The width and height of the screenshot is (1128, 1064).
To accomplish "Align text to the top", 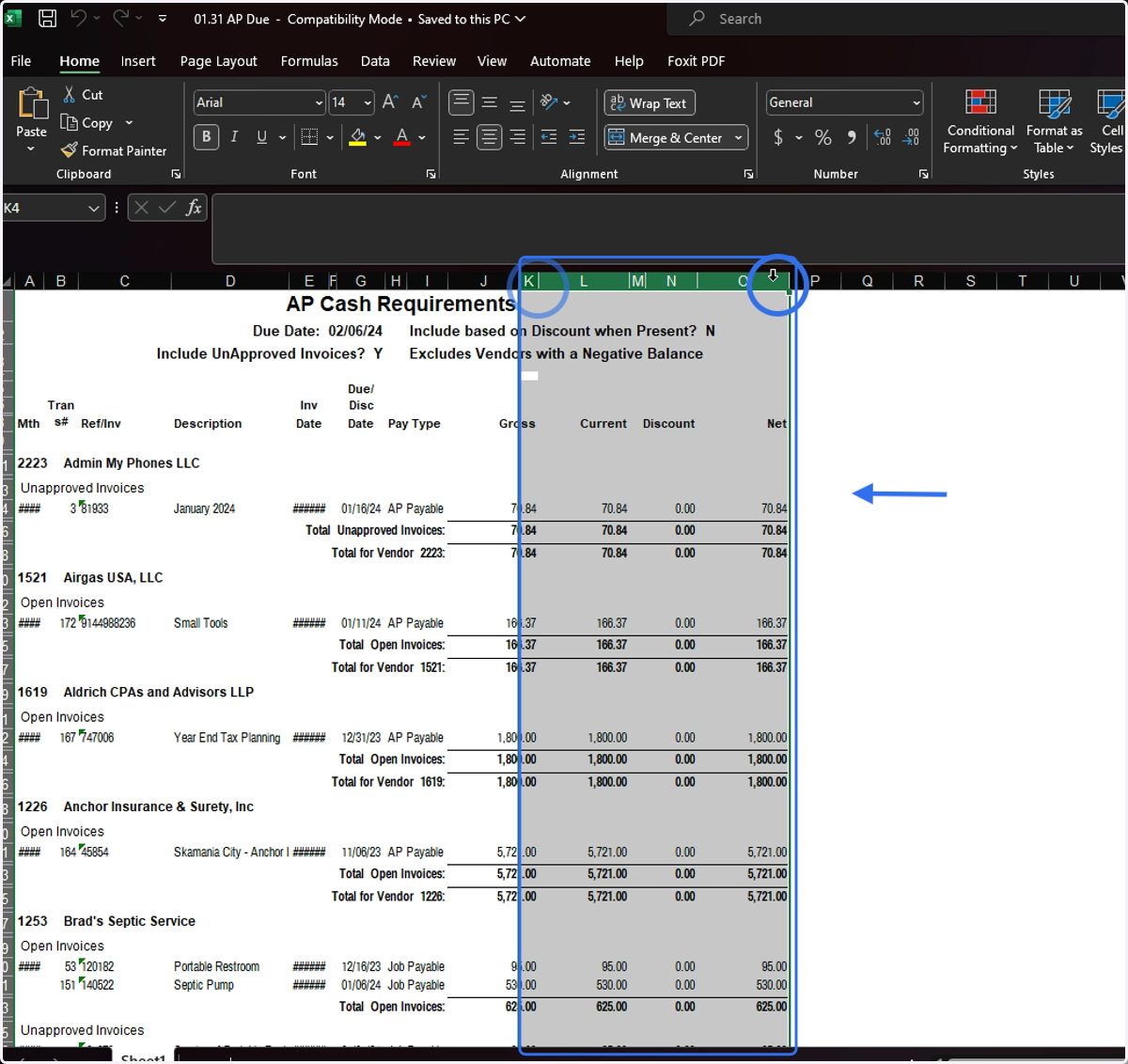I will [461, 102].
